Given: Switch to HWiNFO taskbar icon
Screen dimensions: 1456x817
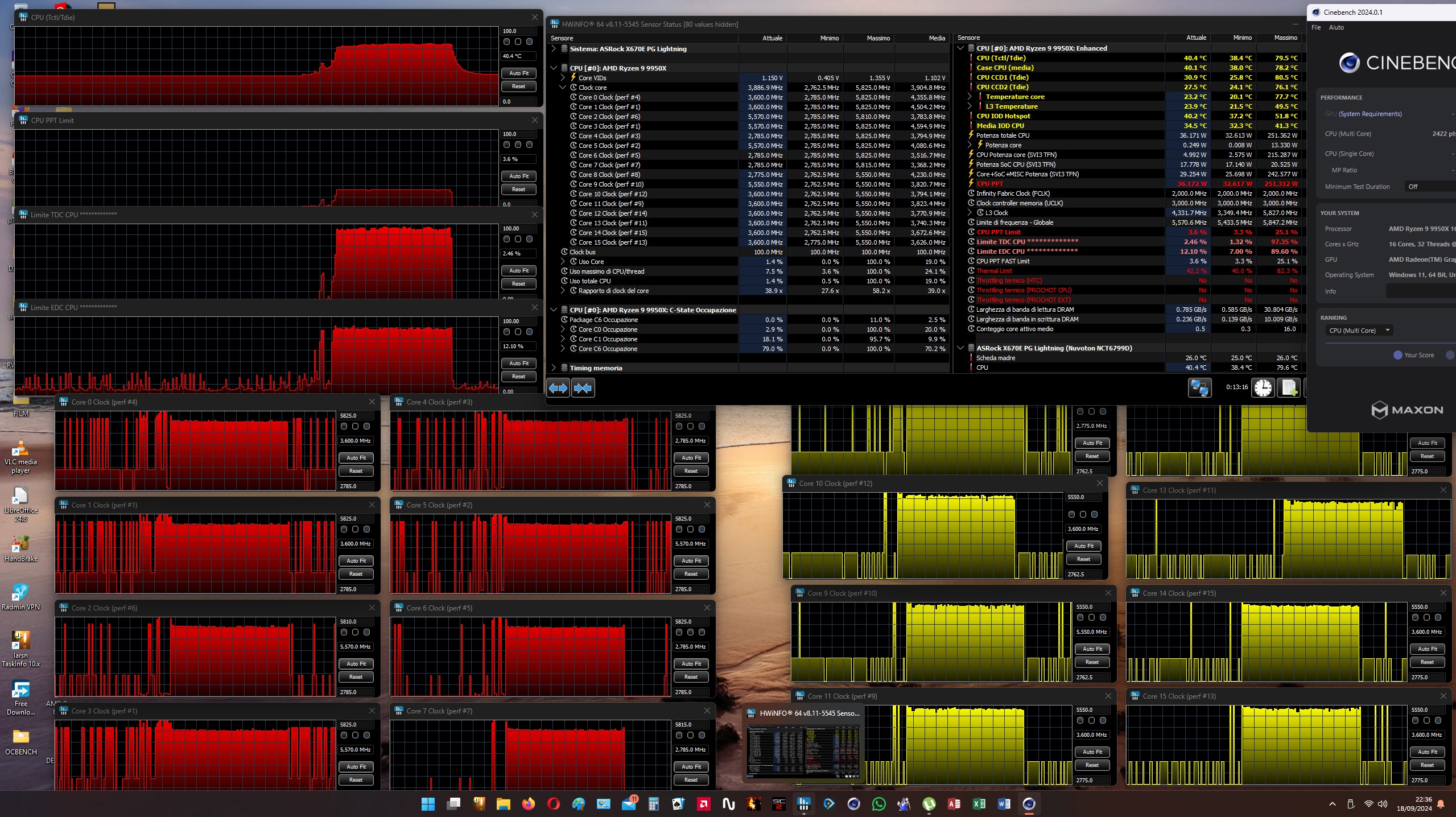Looking at the screenshot, I should 803,804.
